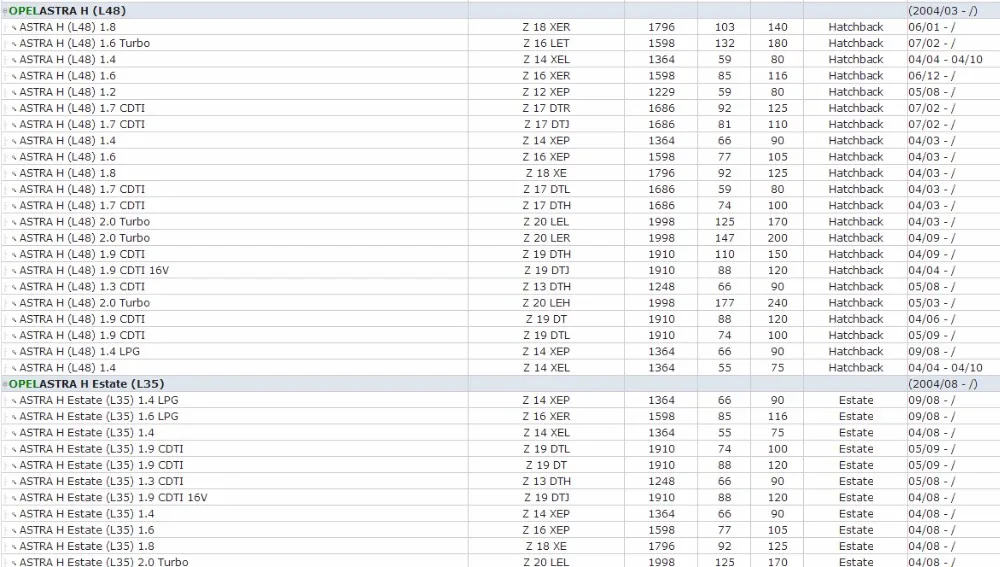
Task: Select the OPEL ASTRA H Estate (L35) header title
Action: click(86, 384)
